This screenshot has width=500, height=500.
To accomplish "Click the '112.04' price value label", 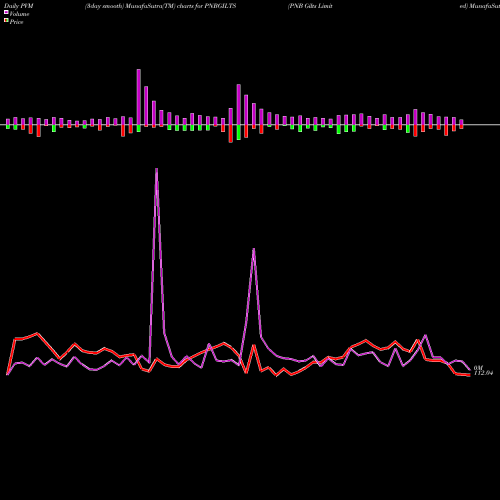I will point(483,373).
